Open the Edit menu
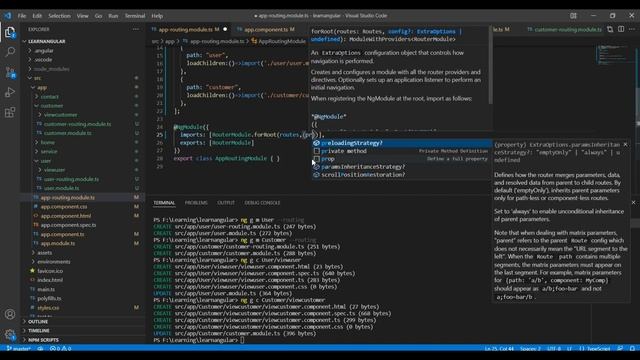This screenshot has height=360, width=640. tap(37, 16)
